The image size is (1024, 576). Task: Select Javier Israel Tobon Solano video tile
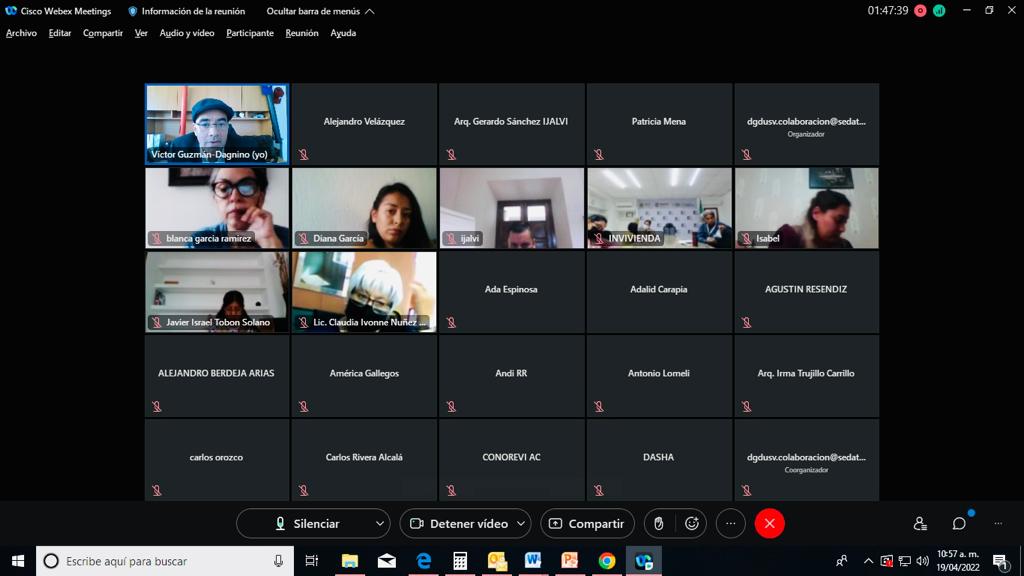point(217,292)
